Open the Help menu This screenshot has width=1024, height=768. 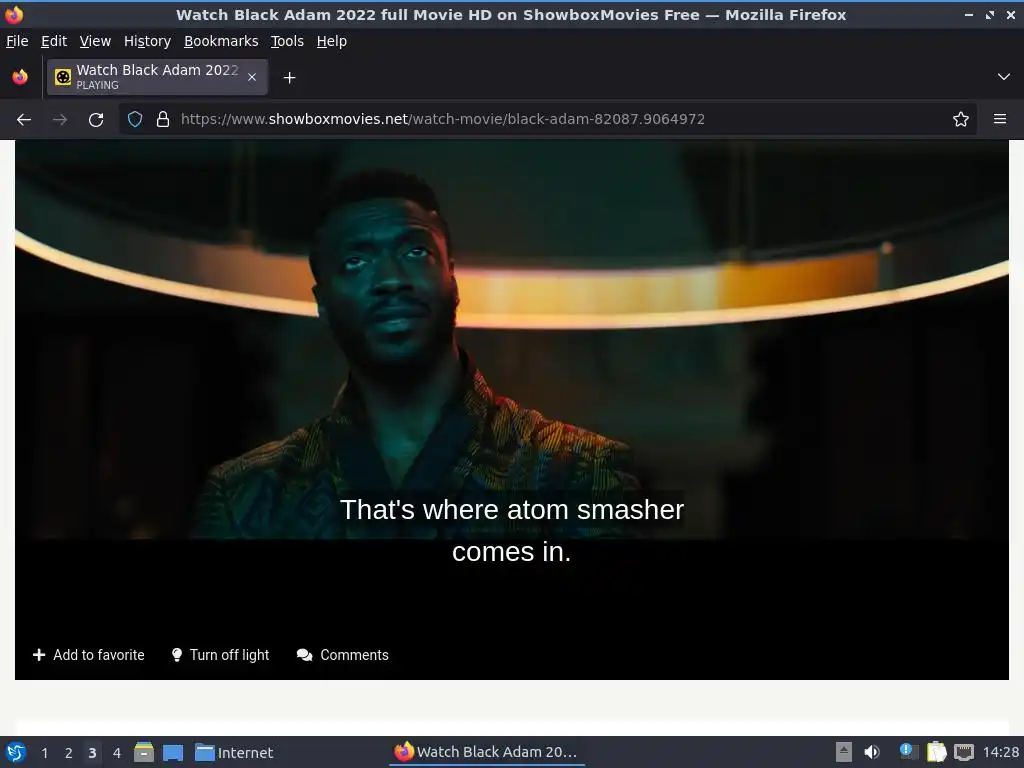[x=331, y=41]
